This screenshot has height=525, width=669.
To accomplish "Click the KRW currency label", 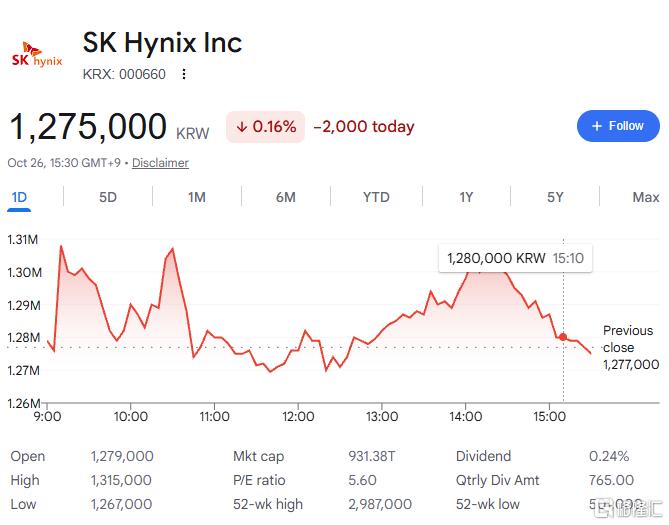I will pos(192,134).
